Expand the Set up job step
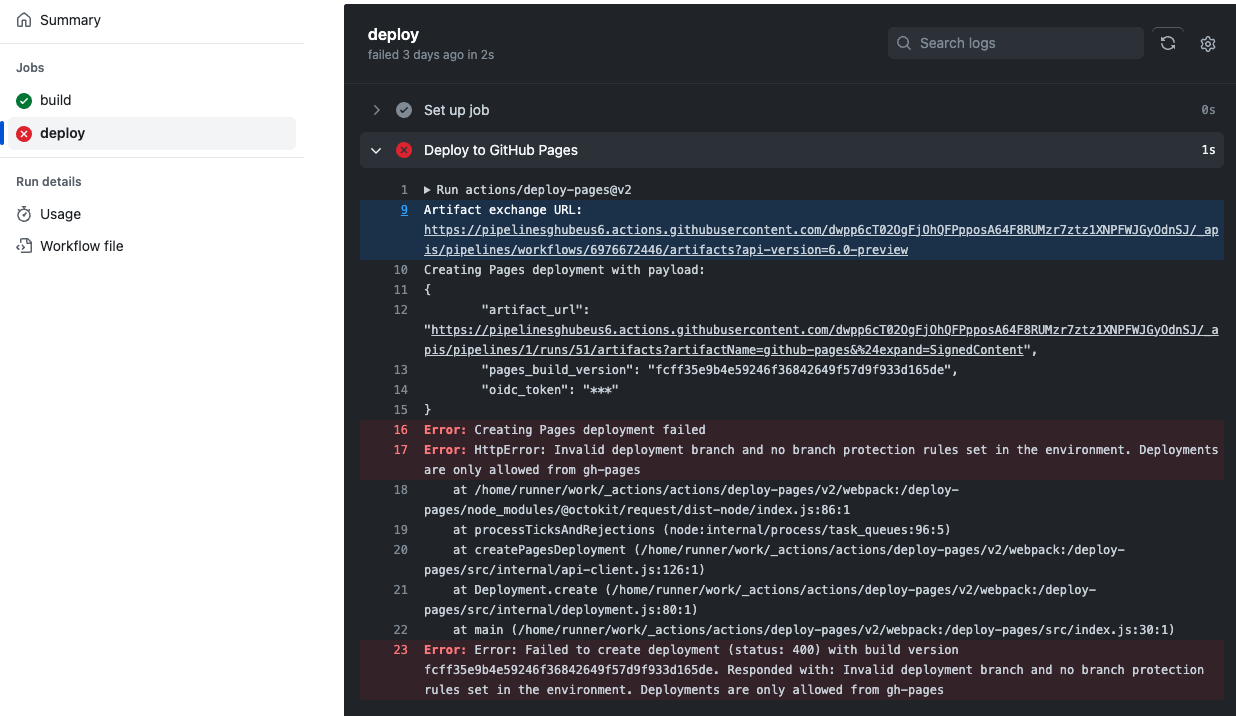1236x716 pixels. tap(377, 110)
